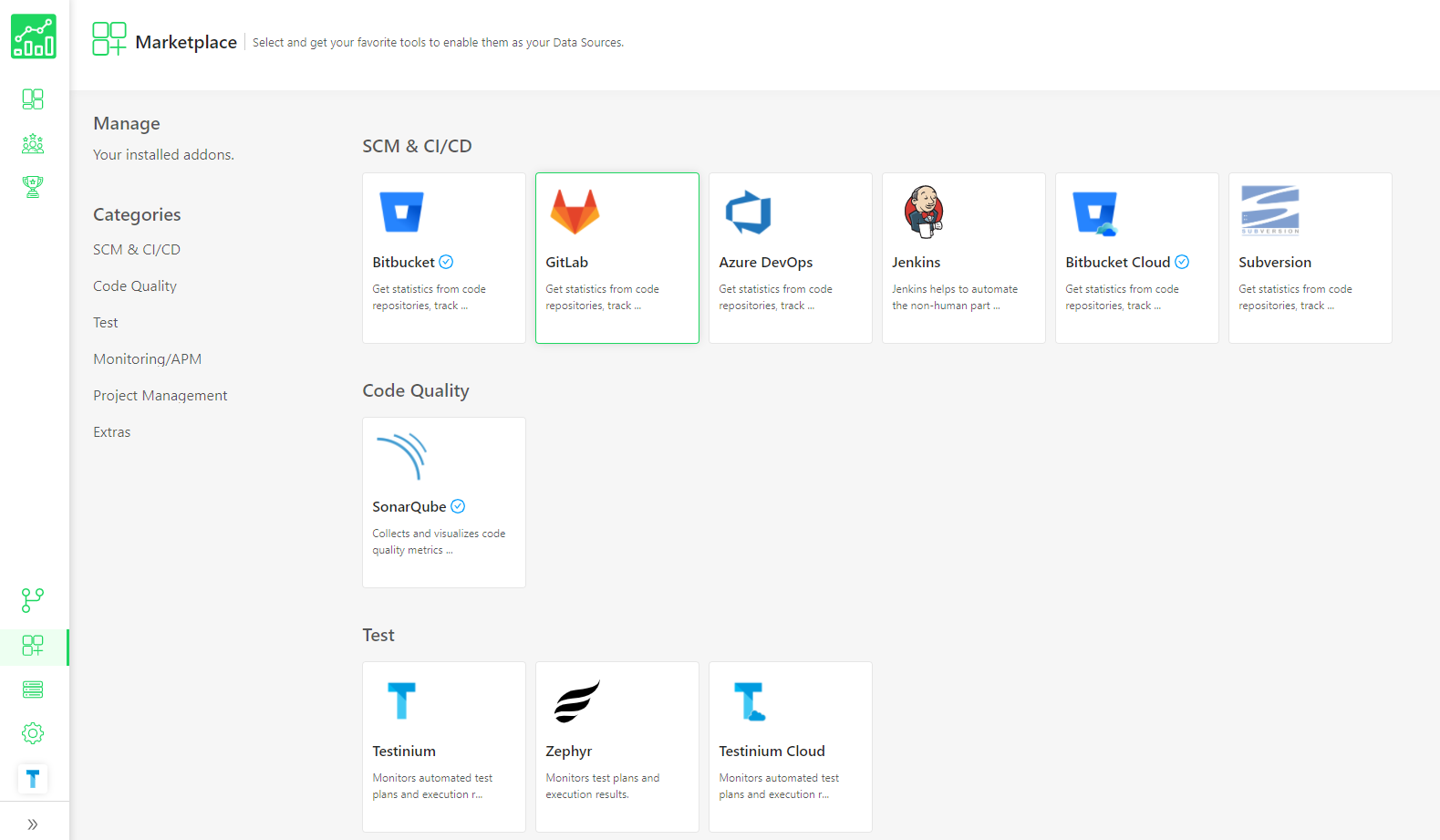Select the marketplace sidebar icon

[x=33, y=646]
